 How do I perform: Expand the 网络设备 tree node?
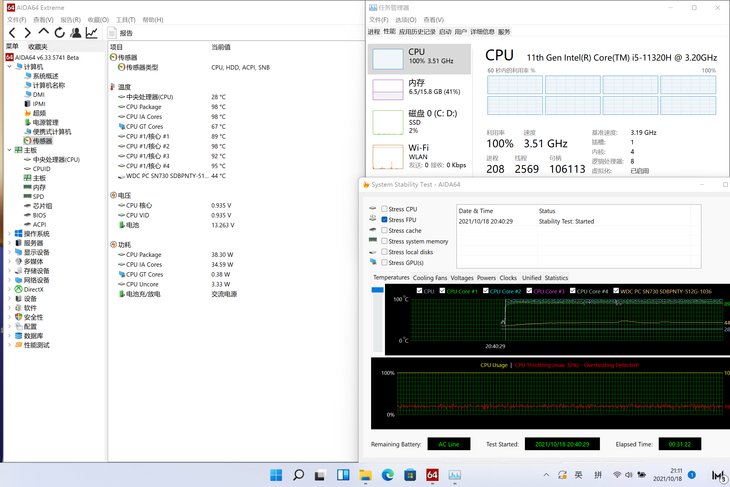tap(9, 280)
